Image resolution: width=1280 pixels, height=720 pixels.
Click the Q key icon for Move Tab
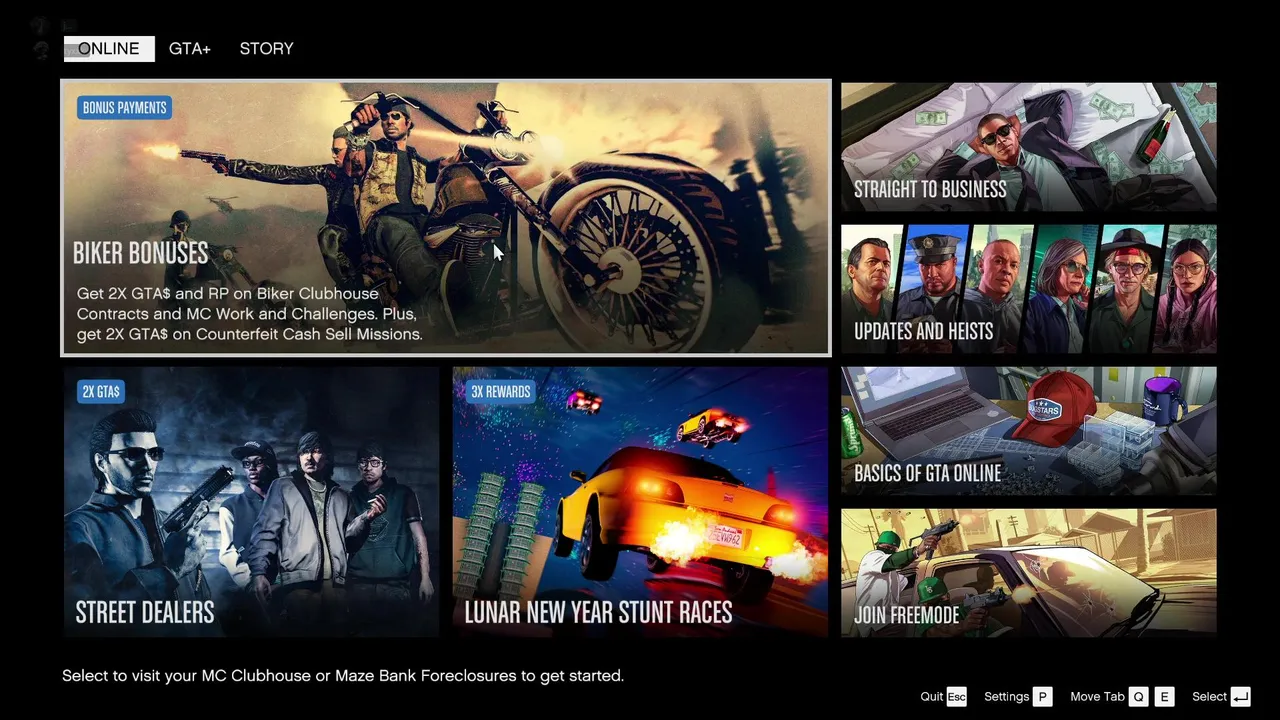(1139, 697)
